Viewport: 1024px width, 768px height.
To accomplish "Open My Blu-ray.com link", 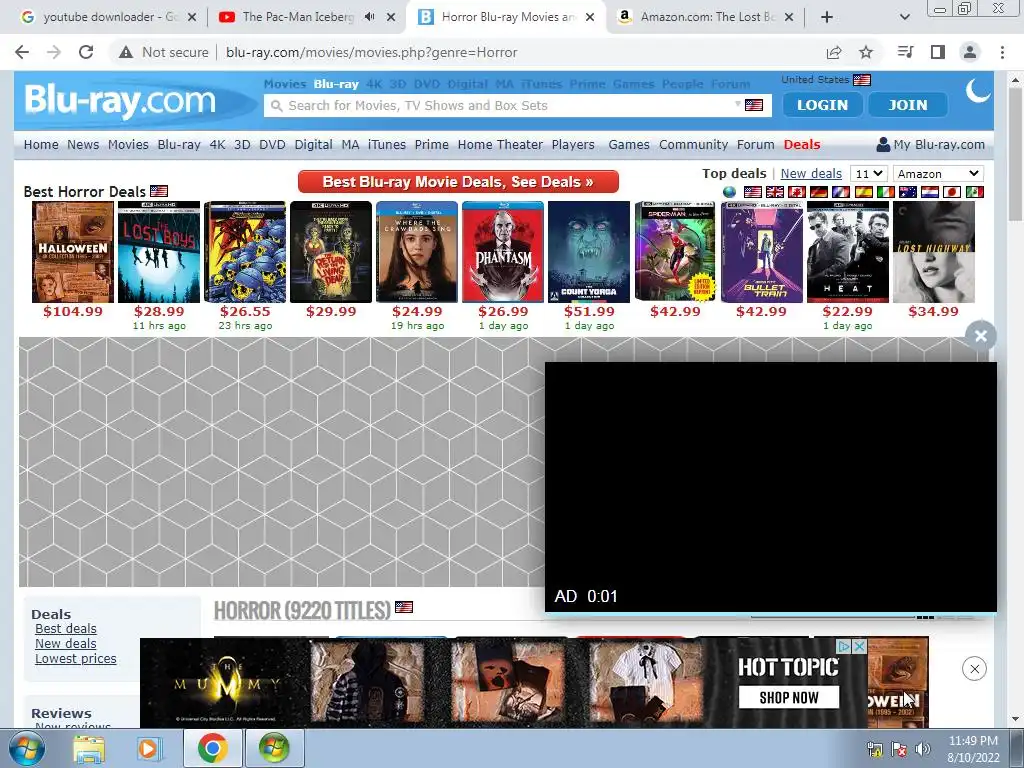I will tap(931, 144).
